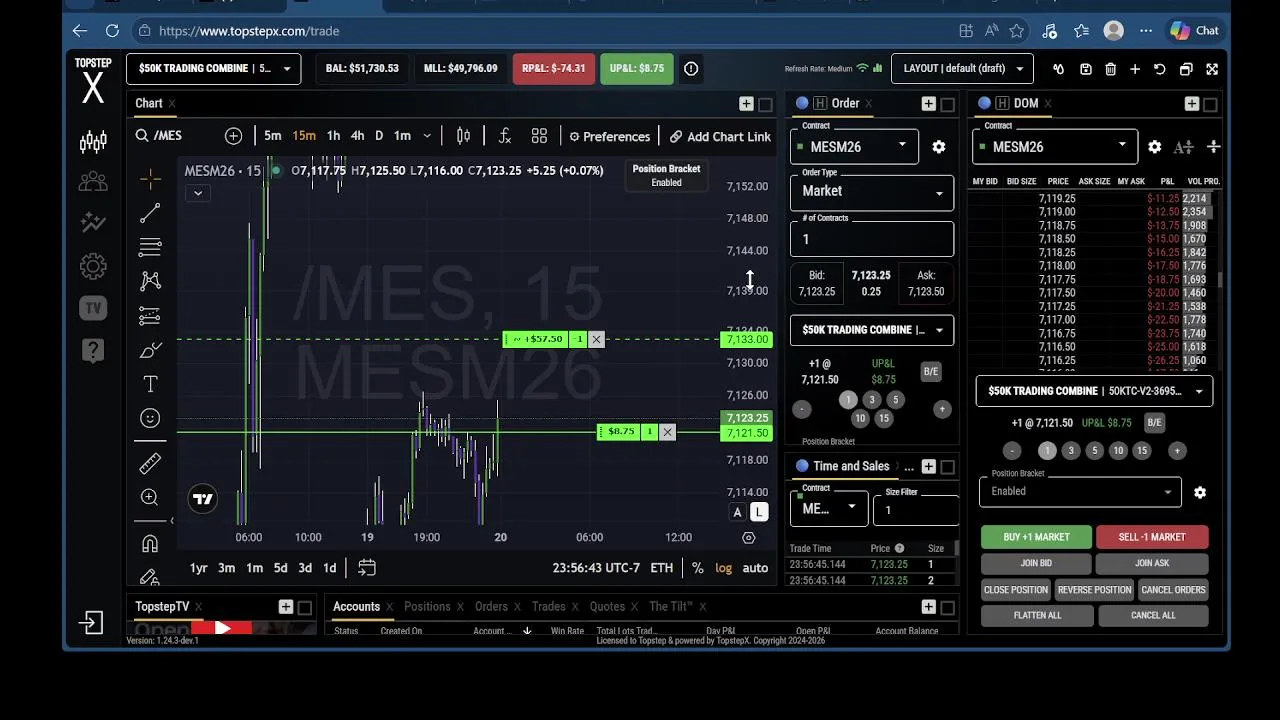Select quantity 15 in DOM panel
This screenshot has height=720, width=1280.
[1142, 451]
